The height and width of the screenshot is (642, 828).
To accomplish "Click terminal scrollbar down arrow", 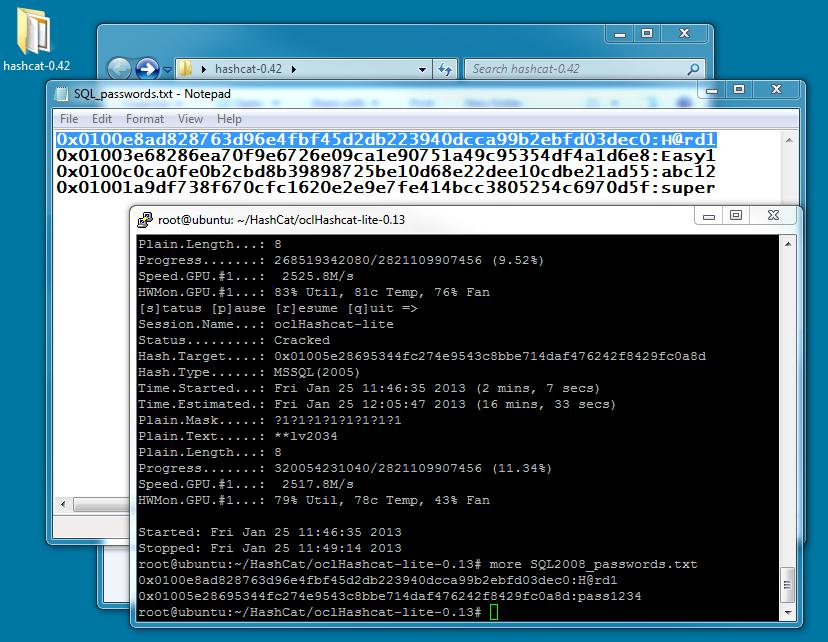I will (788, 612).
